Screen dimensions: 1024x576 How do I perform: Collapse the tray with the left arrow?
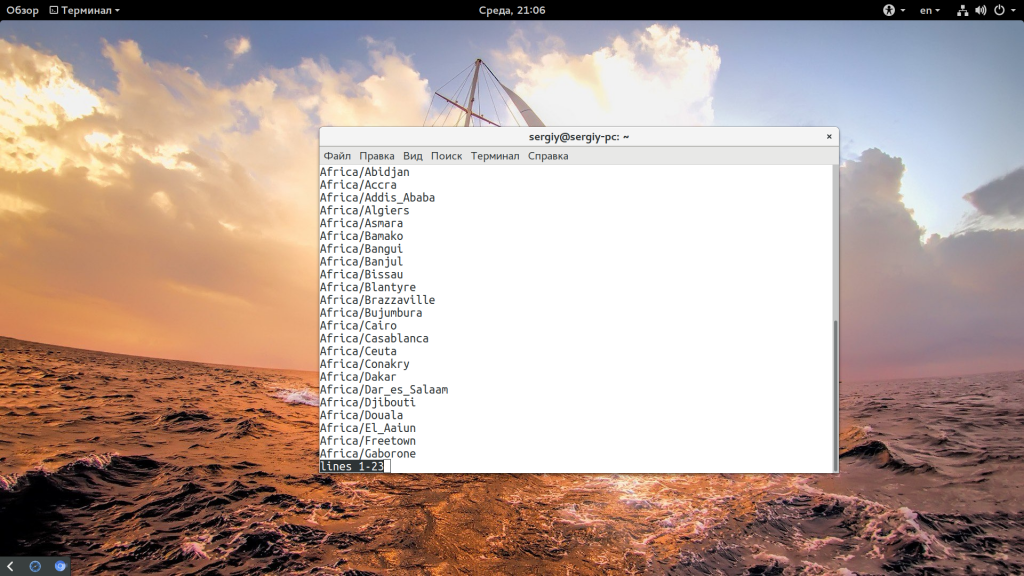(x=10, y=566)
